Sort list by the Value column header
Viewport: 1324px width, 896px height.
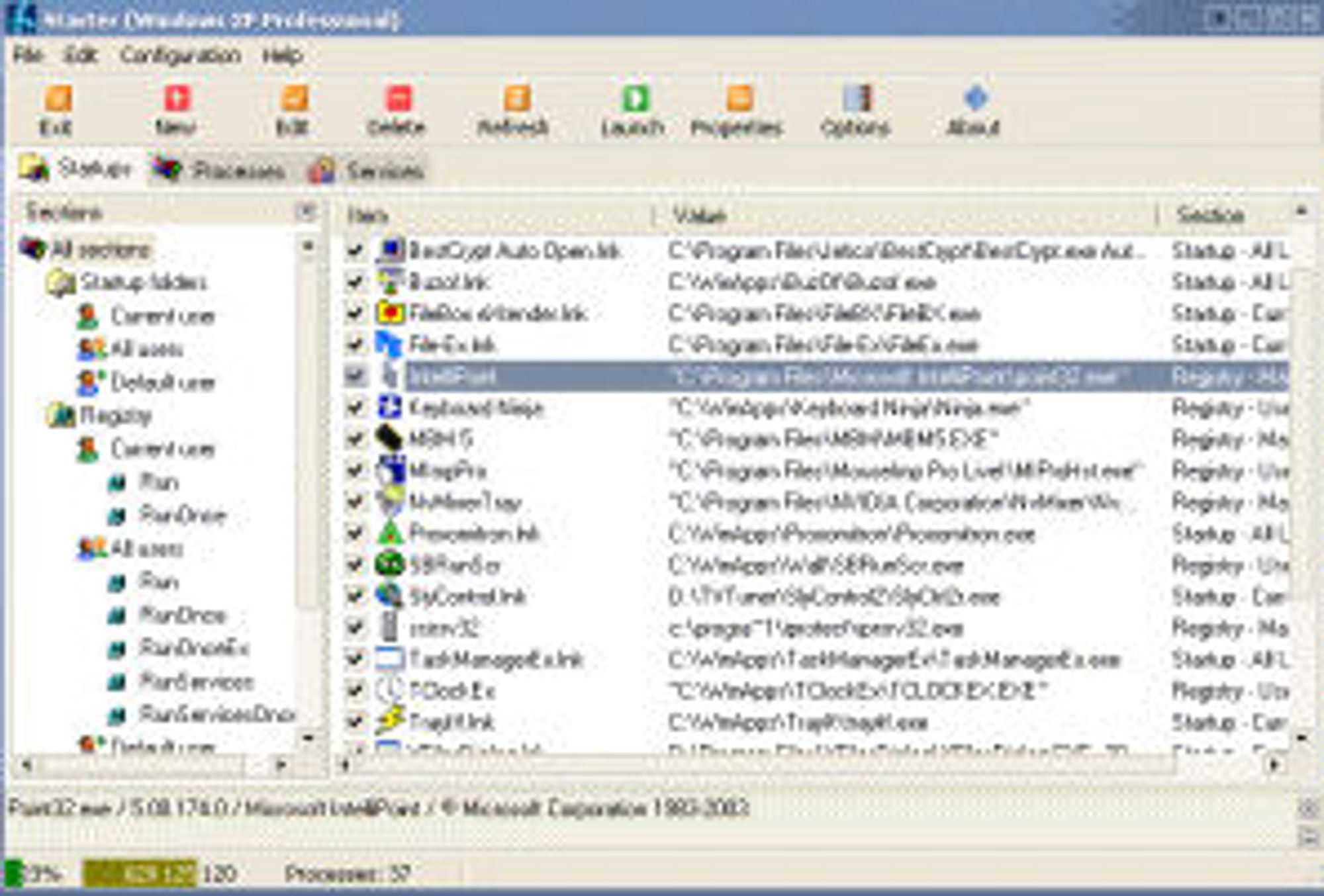coord(907,215)
